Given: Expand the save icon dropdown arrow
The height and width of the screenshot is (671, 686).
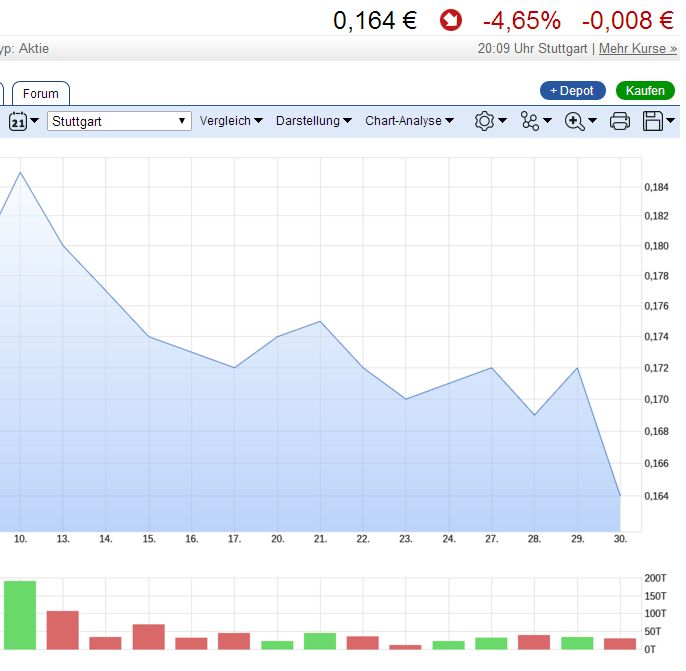Looking at the screenshot, I should tap(670, 120).
